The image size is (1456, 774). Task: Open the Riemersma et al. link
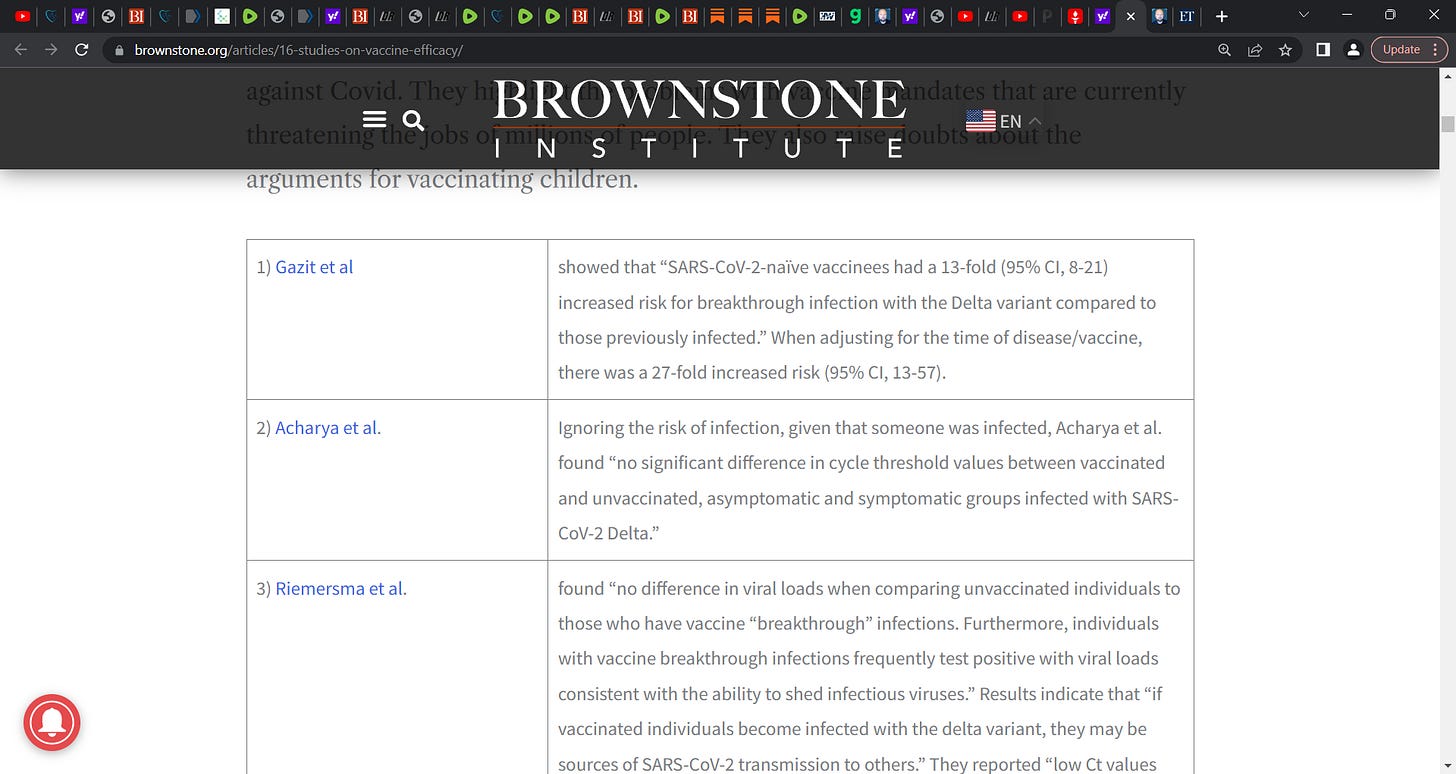pos(341,589)
